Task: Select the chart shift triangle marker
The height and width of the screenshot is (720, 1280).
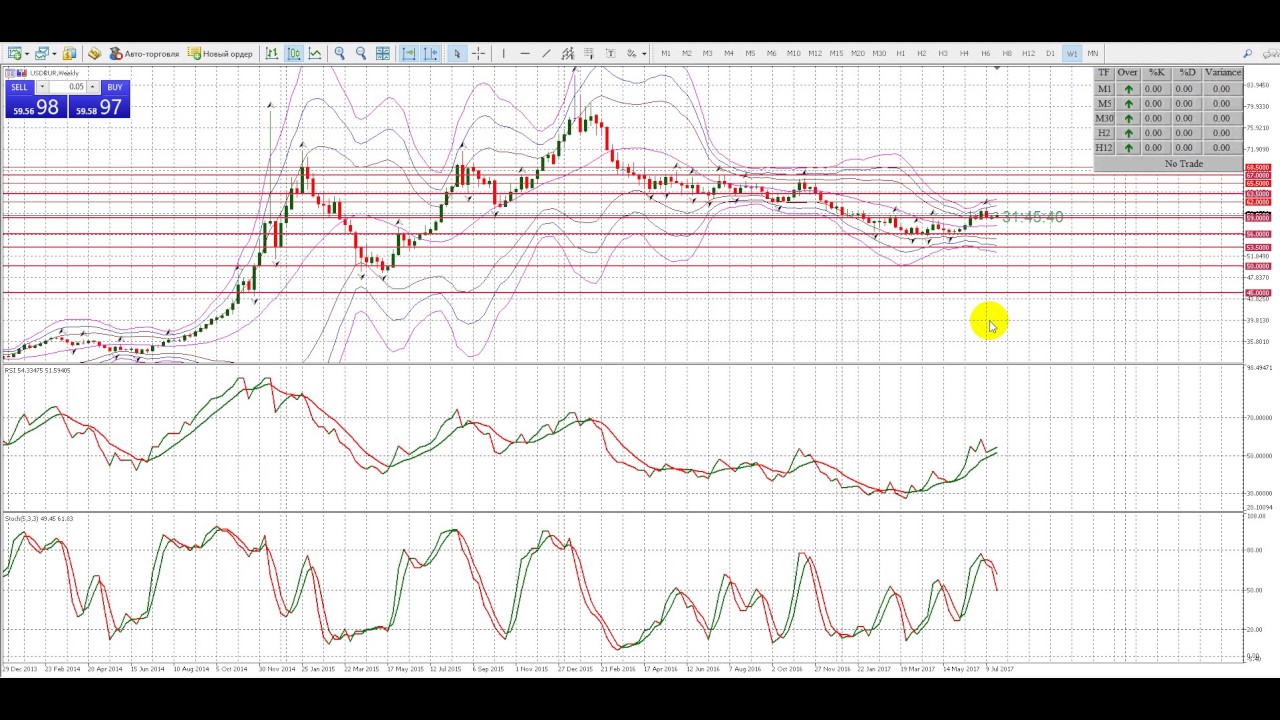Action: coord(997,68)
